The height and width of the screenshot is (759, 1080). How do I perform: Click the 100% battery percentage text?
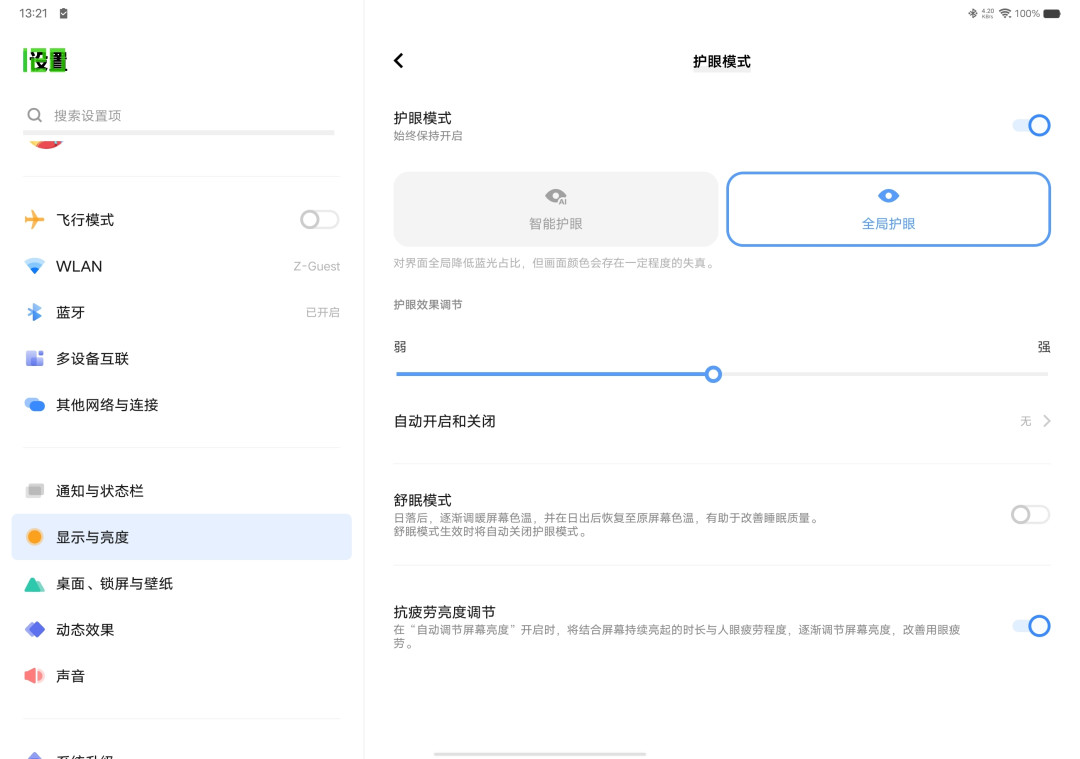coord(1027,13)
